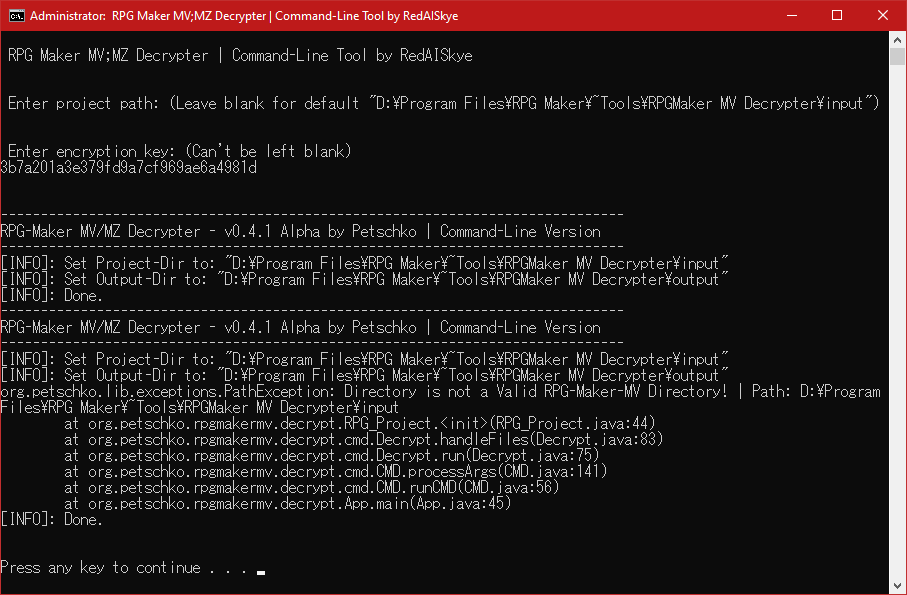Screen dimensions: 907x595
Task: Click the last '[INFO]: Done.' line
Action: tap(51, 519)
